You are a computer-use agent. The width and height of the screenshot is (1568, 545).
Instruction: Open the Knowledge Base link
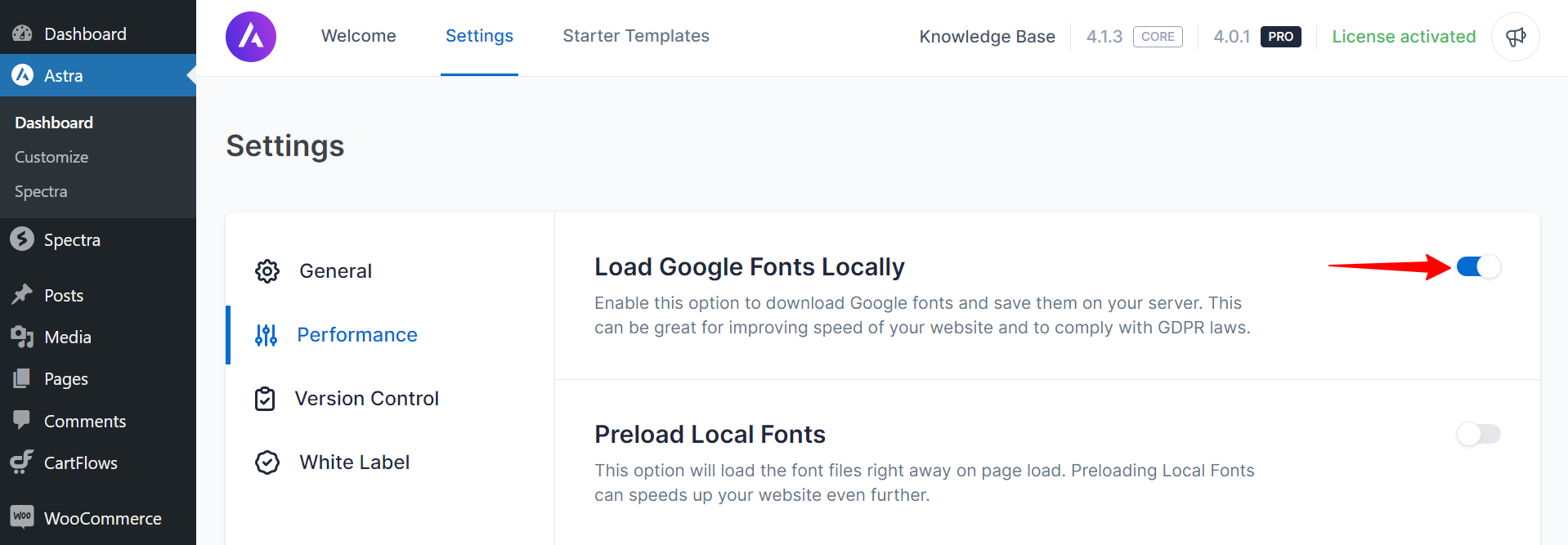pyautogui.click(x=987, y=37)
